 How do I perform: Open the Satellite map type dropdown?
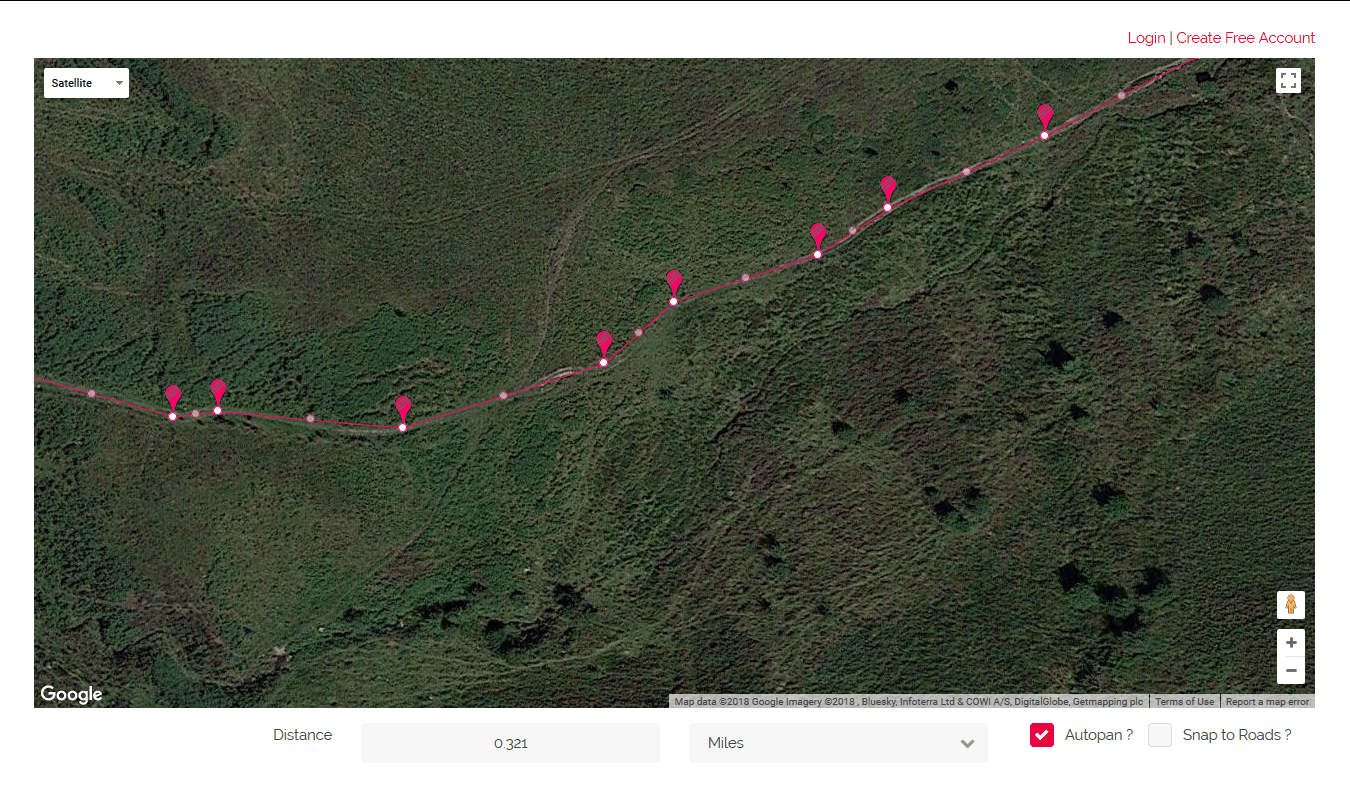pos(86,83)
